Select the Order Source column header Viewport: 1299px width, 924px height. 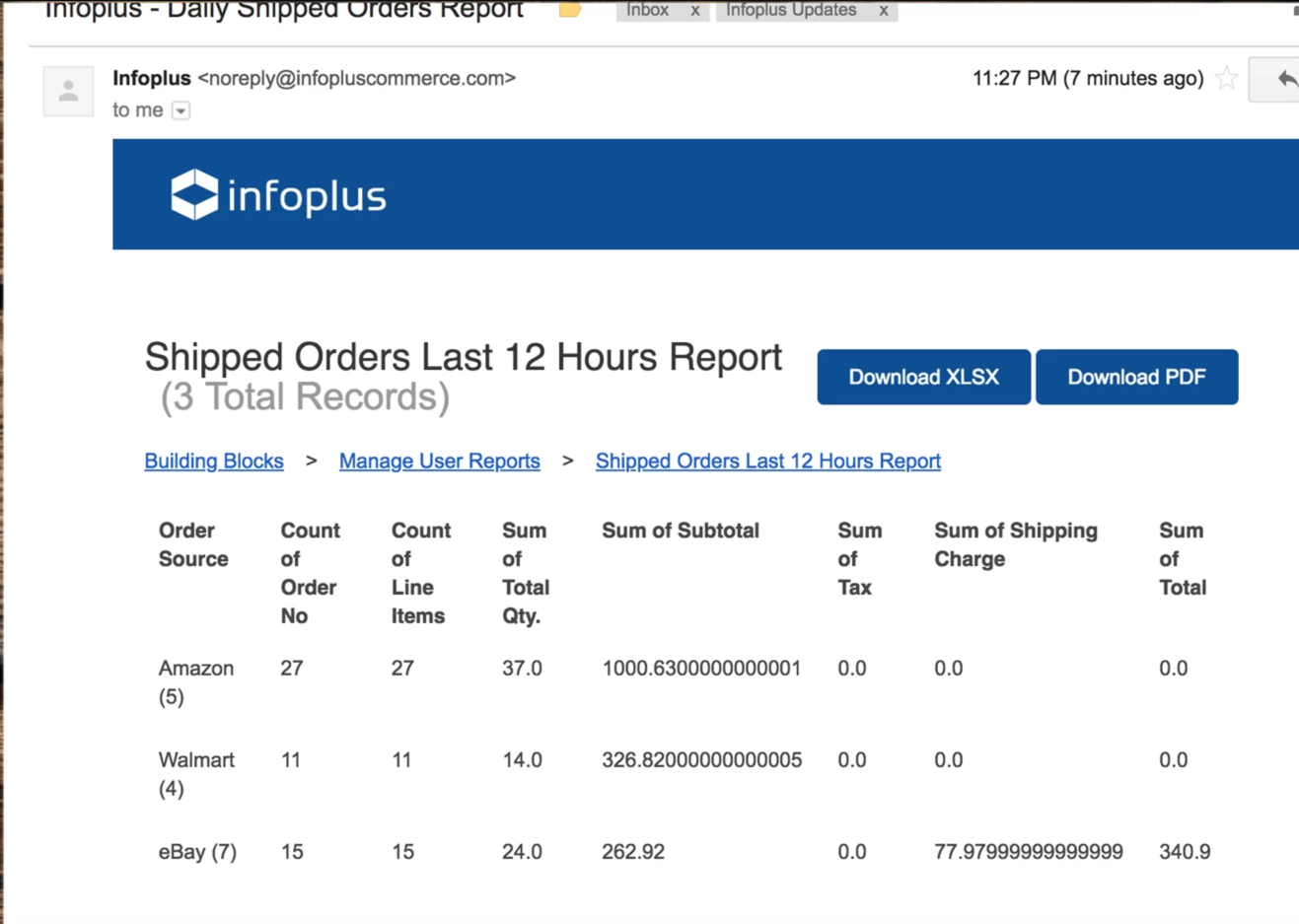[x=193, y=544]
